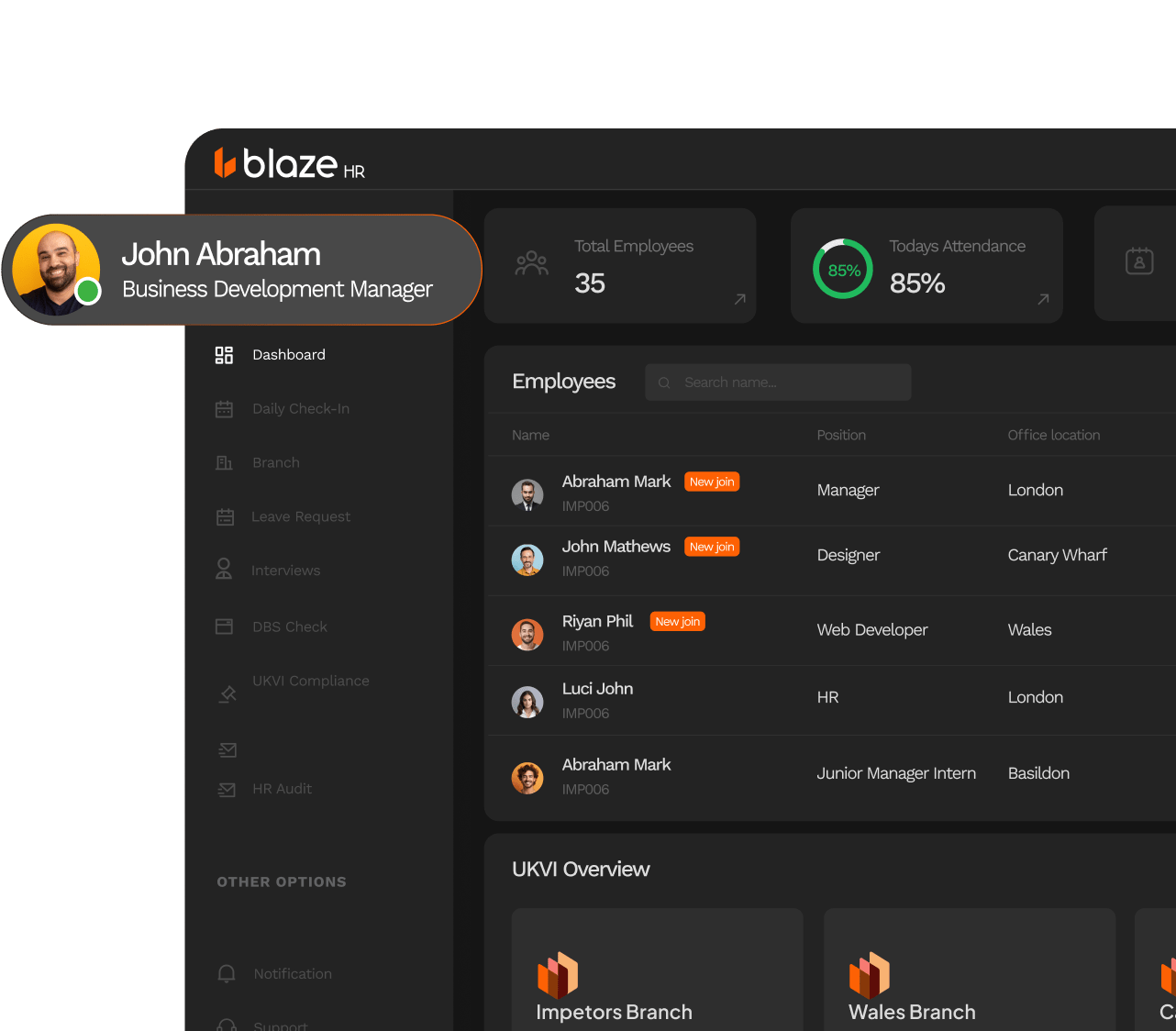Click the Branch building icon

pyautogui.click(x=224, y=462)
